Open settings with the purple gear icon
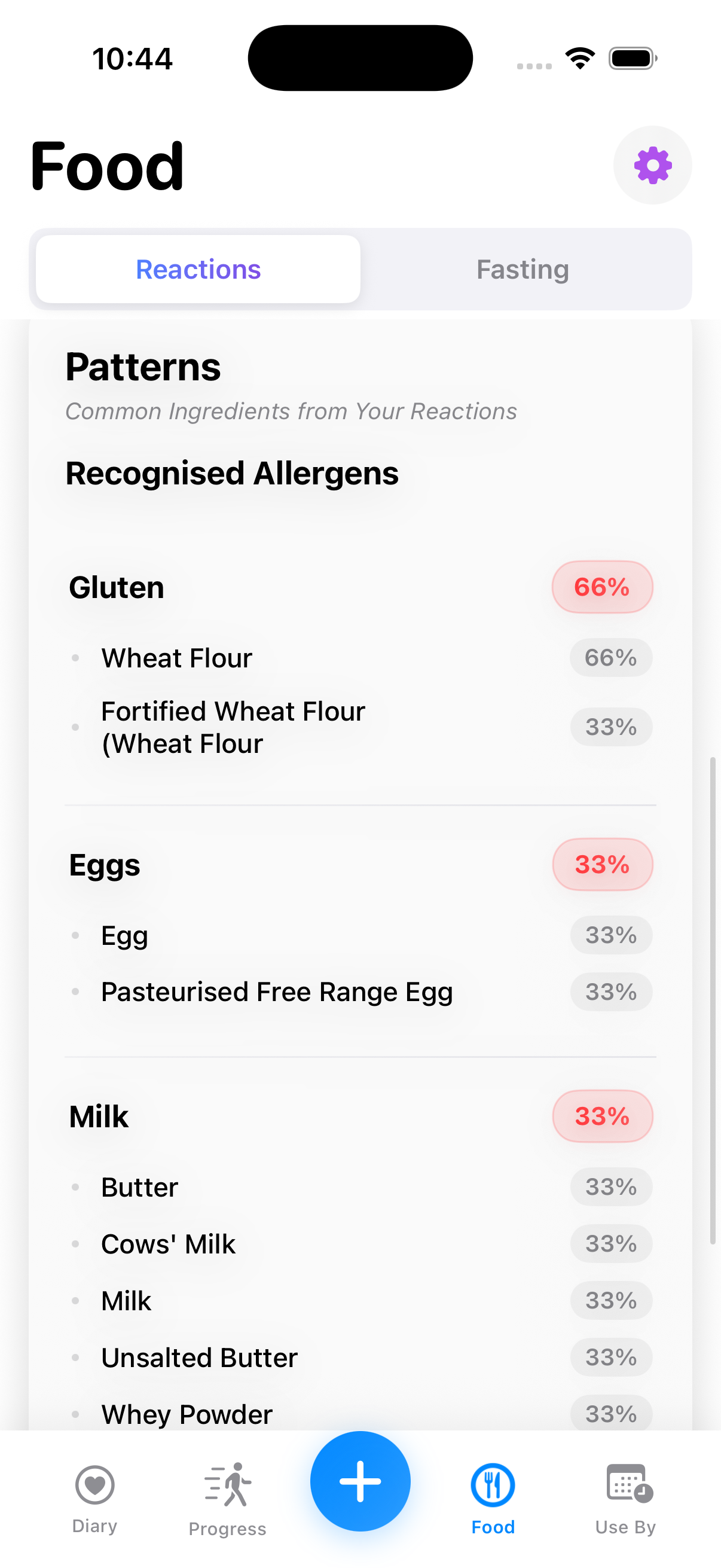721x1568 pixels. tap(652, 165)
